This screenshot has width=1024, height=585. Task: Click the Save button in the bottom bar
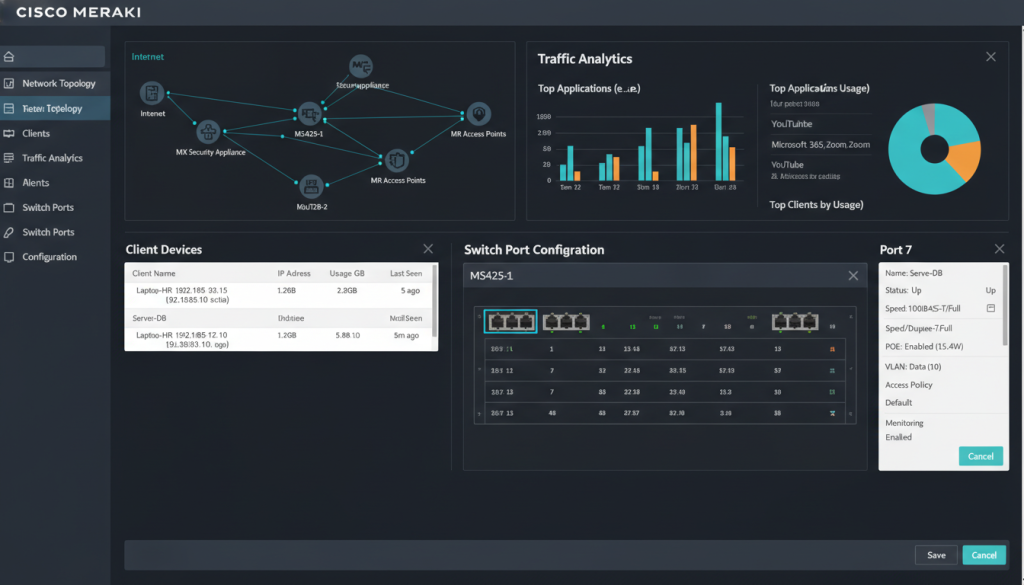(936, 555)
